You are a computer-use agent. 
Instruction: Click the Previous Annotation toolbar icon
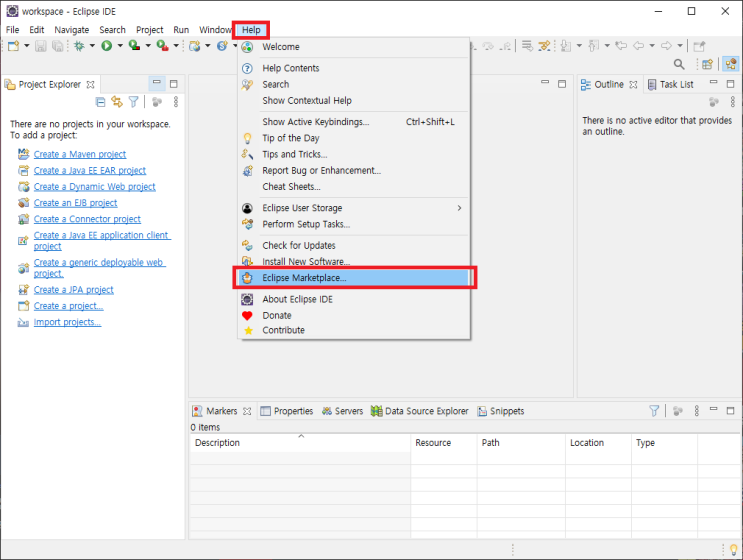pyautogui.click(x=593, y=46)
